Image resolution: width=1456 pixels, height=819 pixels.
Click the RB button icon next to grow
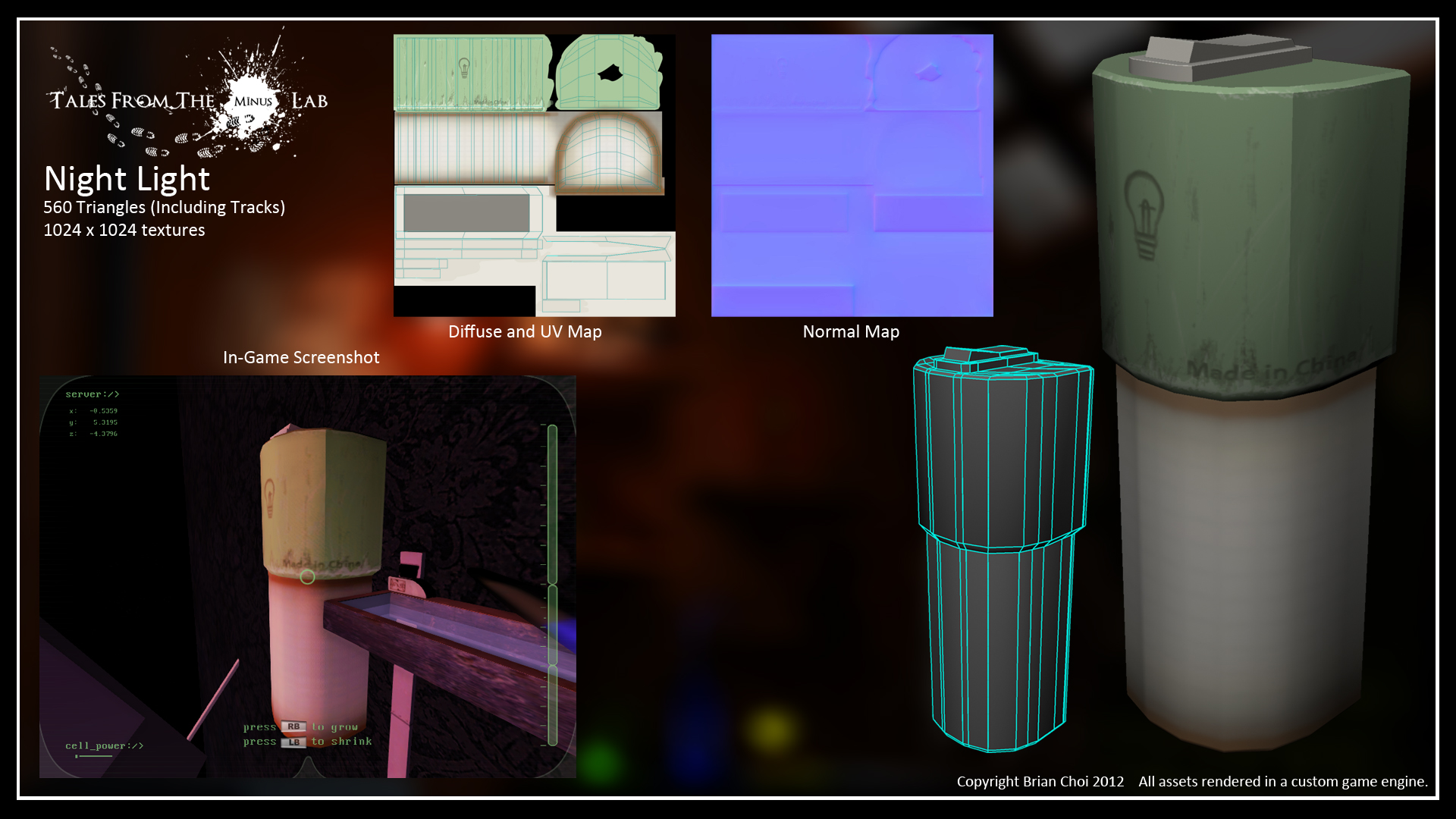tap(293, 726)
